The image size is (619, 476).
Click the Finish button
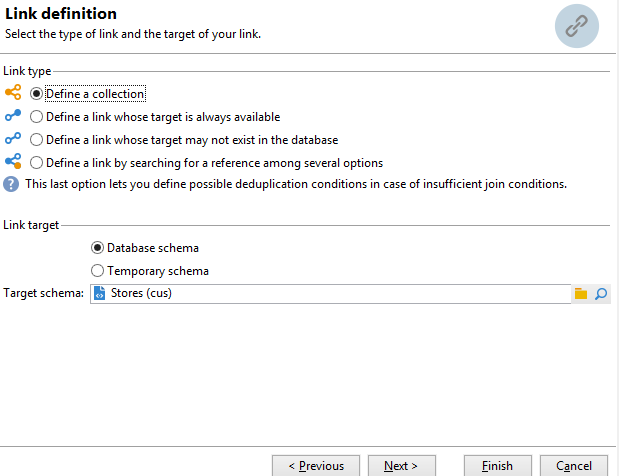click(x=497, y=466)
